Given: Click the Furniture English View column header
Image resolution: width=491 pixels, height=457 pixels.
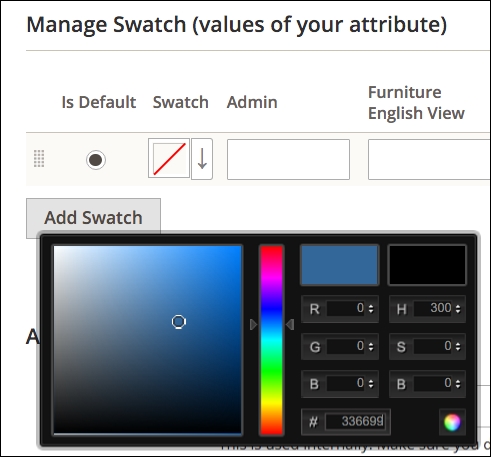Looking at the screenshot, I should point(416,103).
